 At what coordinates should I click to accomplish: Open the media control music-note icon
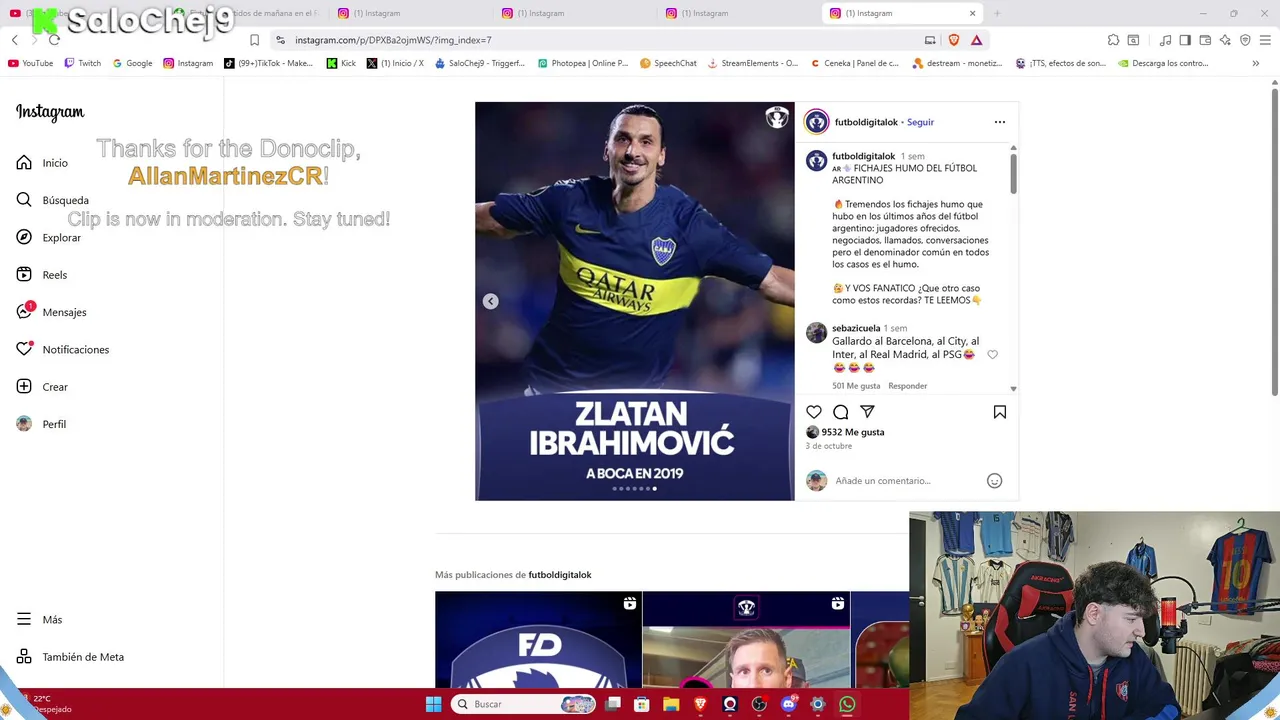click(1165, 40)
